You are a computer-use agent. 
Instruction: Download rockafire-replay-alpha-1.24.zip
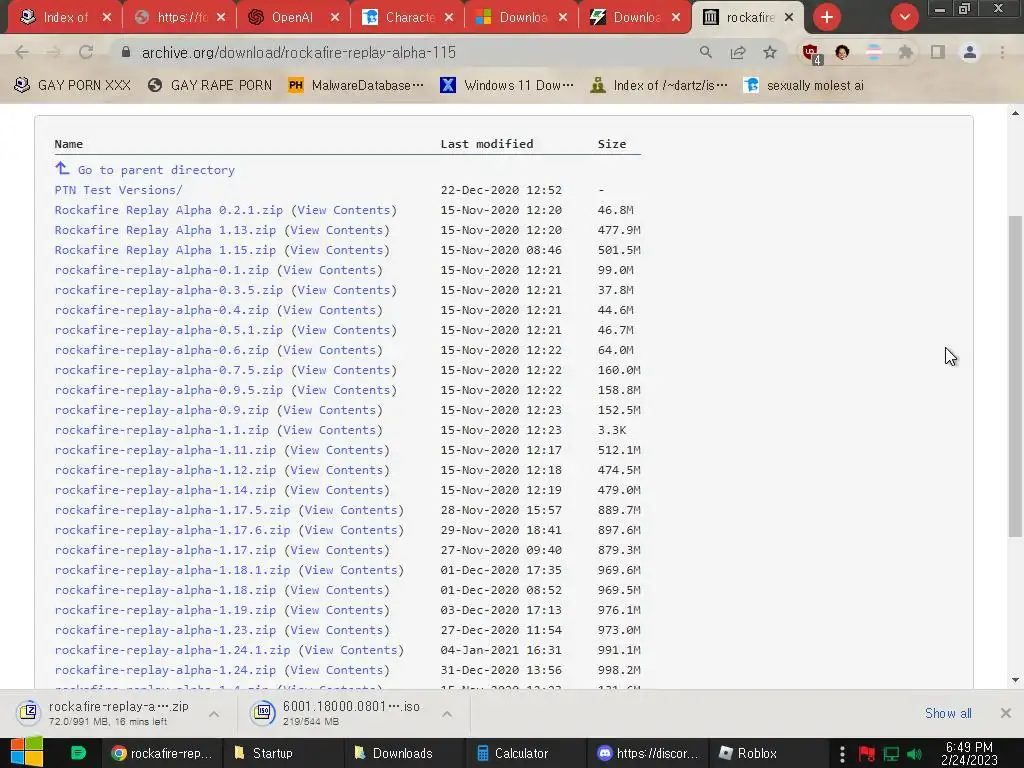pos(165,670)
